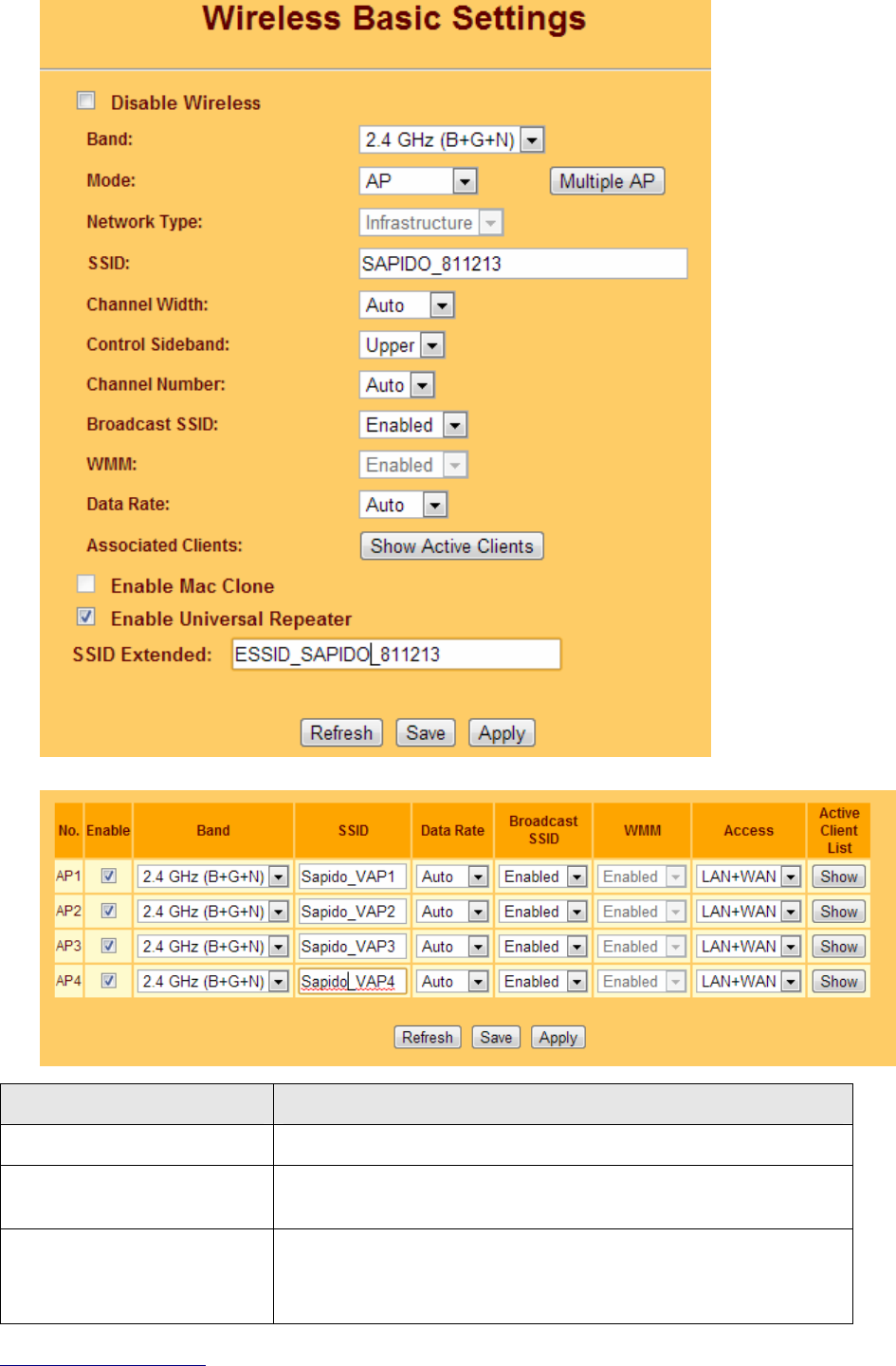
Task: Open the Broadcast SSID dropdown for AP2
Action: [x=543, y=912]
